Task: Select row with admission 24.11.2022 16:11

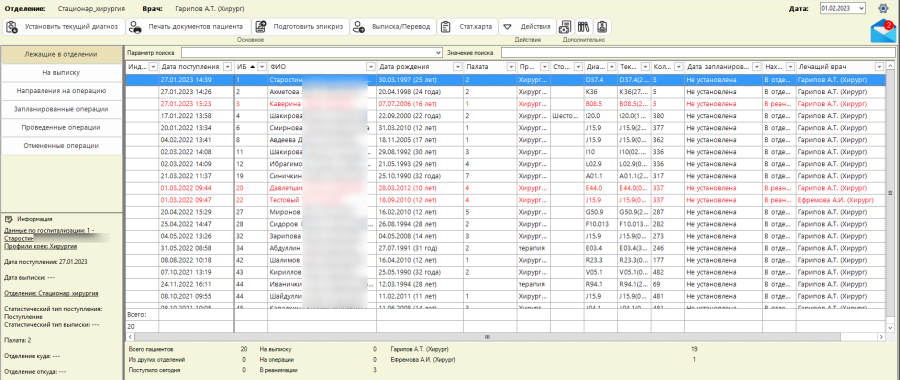Action: click(x=505, y=285)
